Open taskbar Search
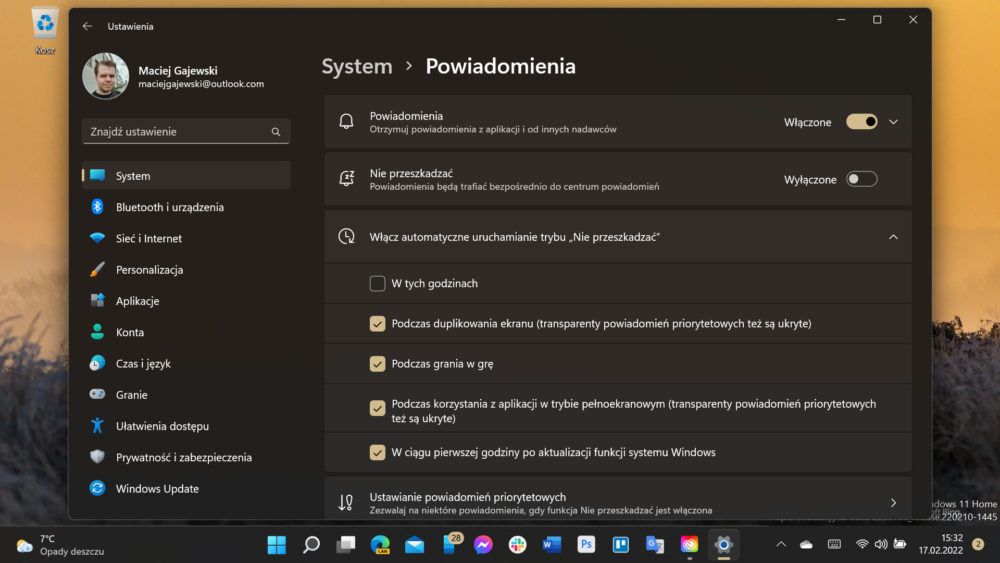 [311, 545]
